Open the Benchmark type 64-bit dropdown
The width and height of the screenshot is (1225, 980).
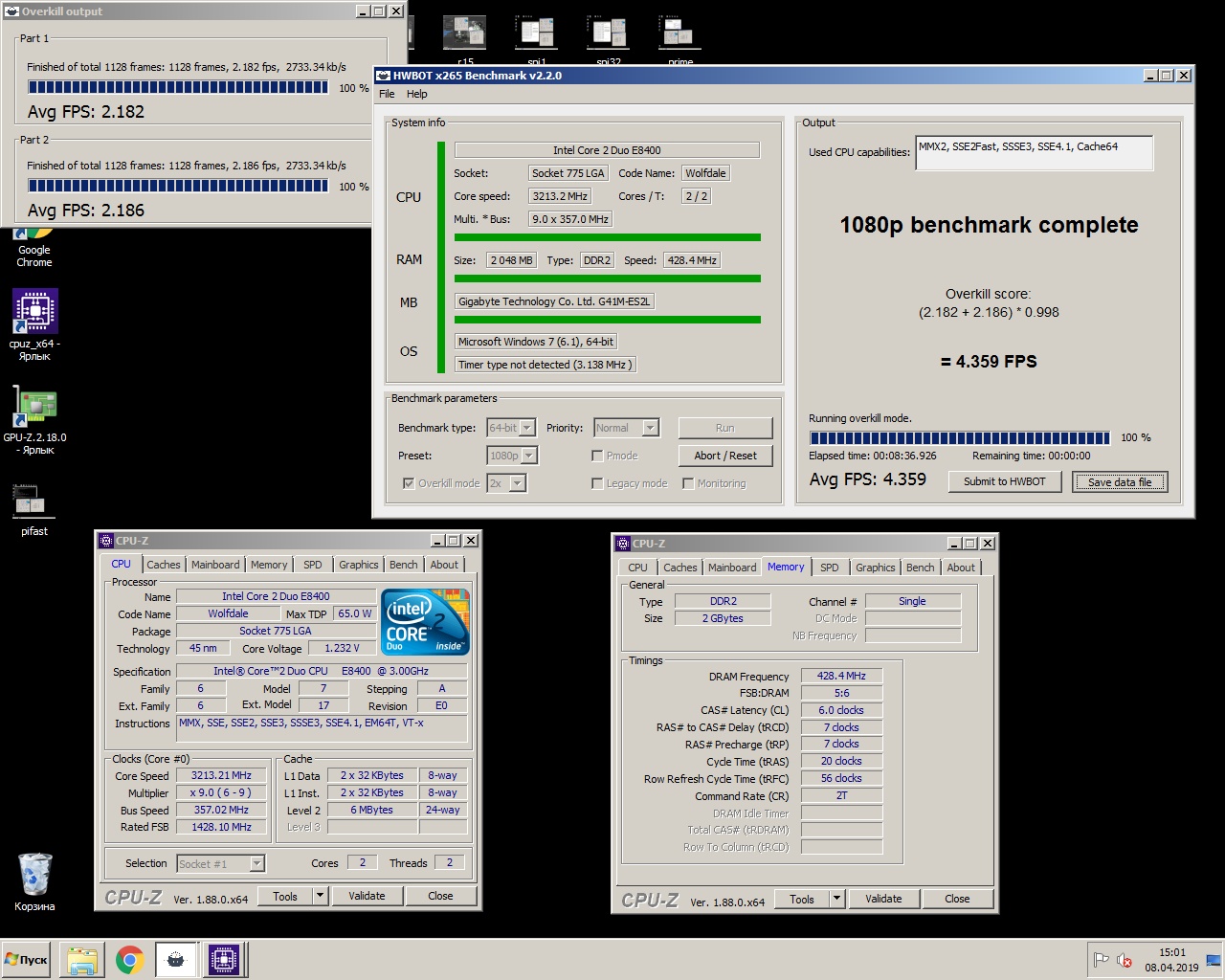[512, 428]
